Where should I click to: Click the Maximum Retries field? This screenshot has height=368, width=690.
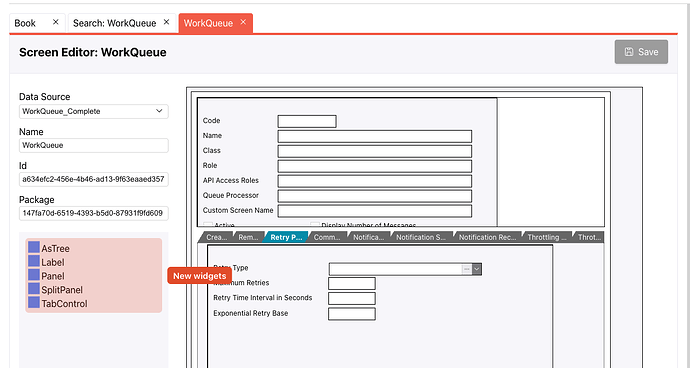click(352, 283)
